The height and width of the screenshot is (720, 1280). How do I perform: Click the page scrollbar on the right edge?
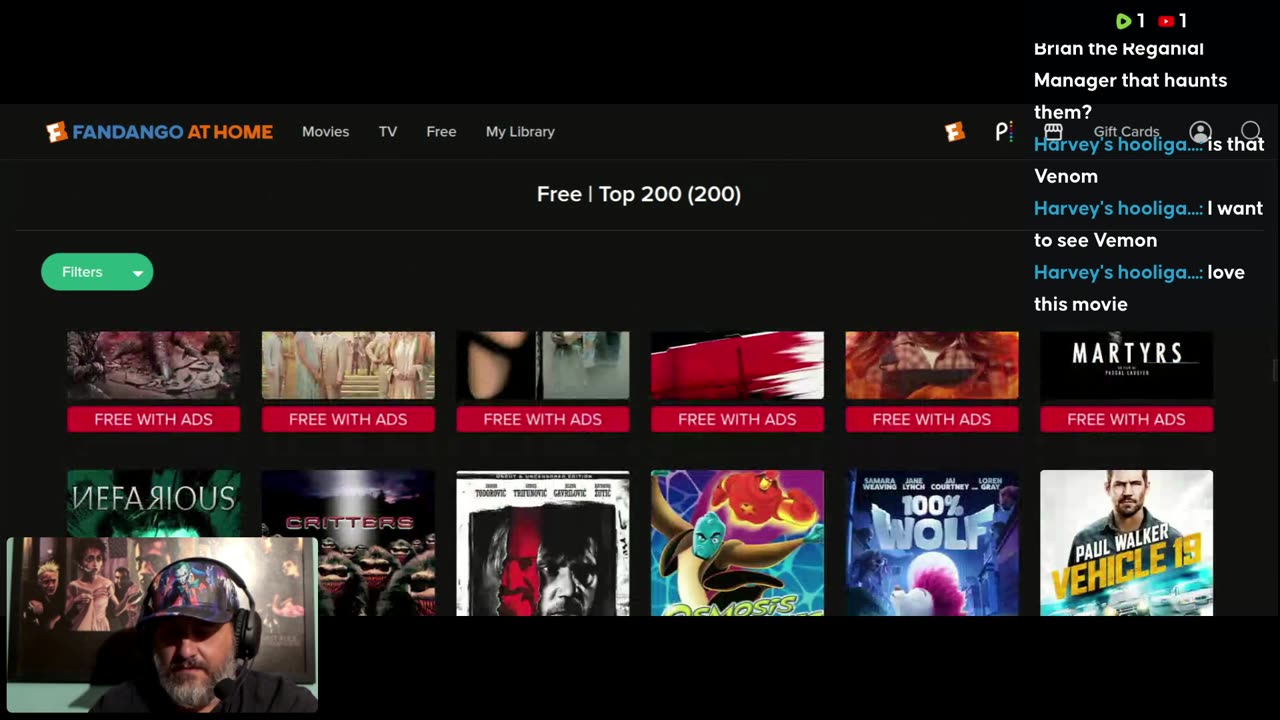pyautogui.click(x=1275, y=370)
